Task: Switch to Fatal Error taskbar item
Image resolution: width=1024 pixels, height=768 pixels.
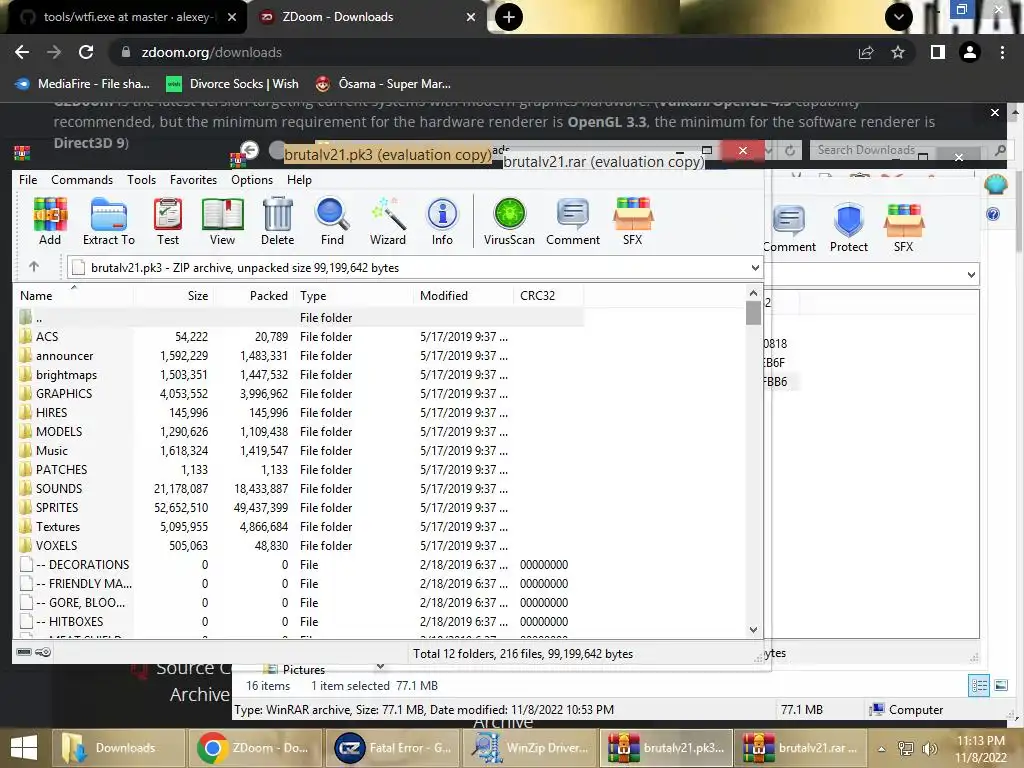Action: tap(392, 748)
